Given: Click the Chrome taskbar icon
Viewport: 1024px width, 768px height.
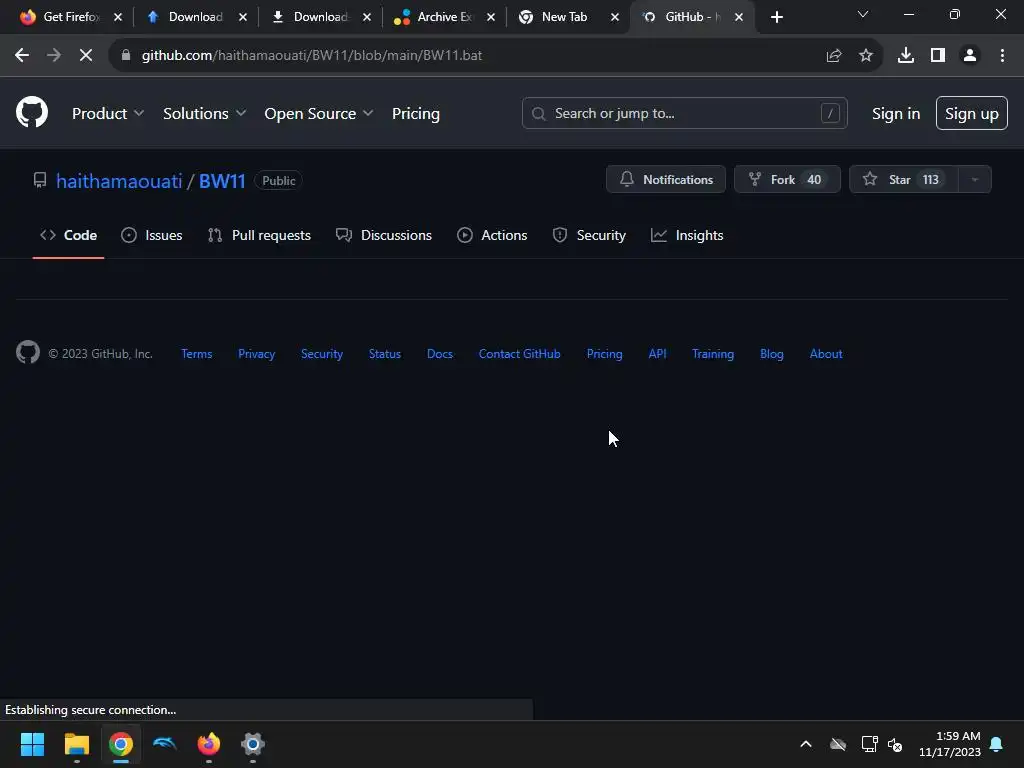Looking at the screenshot, I should click(x=121, y=744).
